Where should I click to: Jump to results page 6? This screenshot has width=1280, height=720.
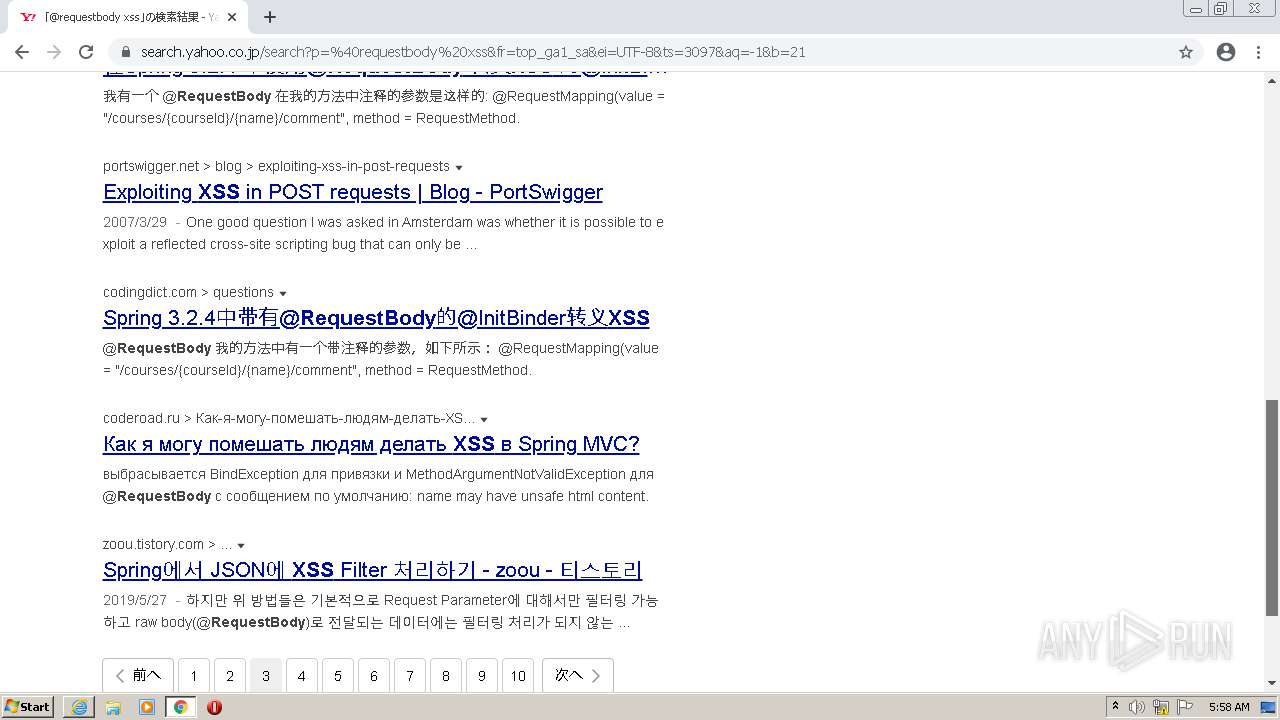(x=374, y=676)
